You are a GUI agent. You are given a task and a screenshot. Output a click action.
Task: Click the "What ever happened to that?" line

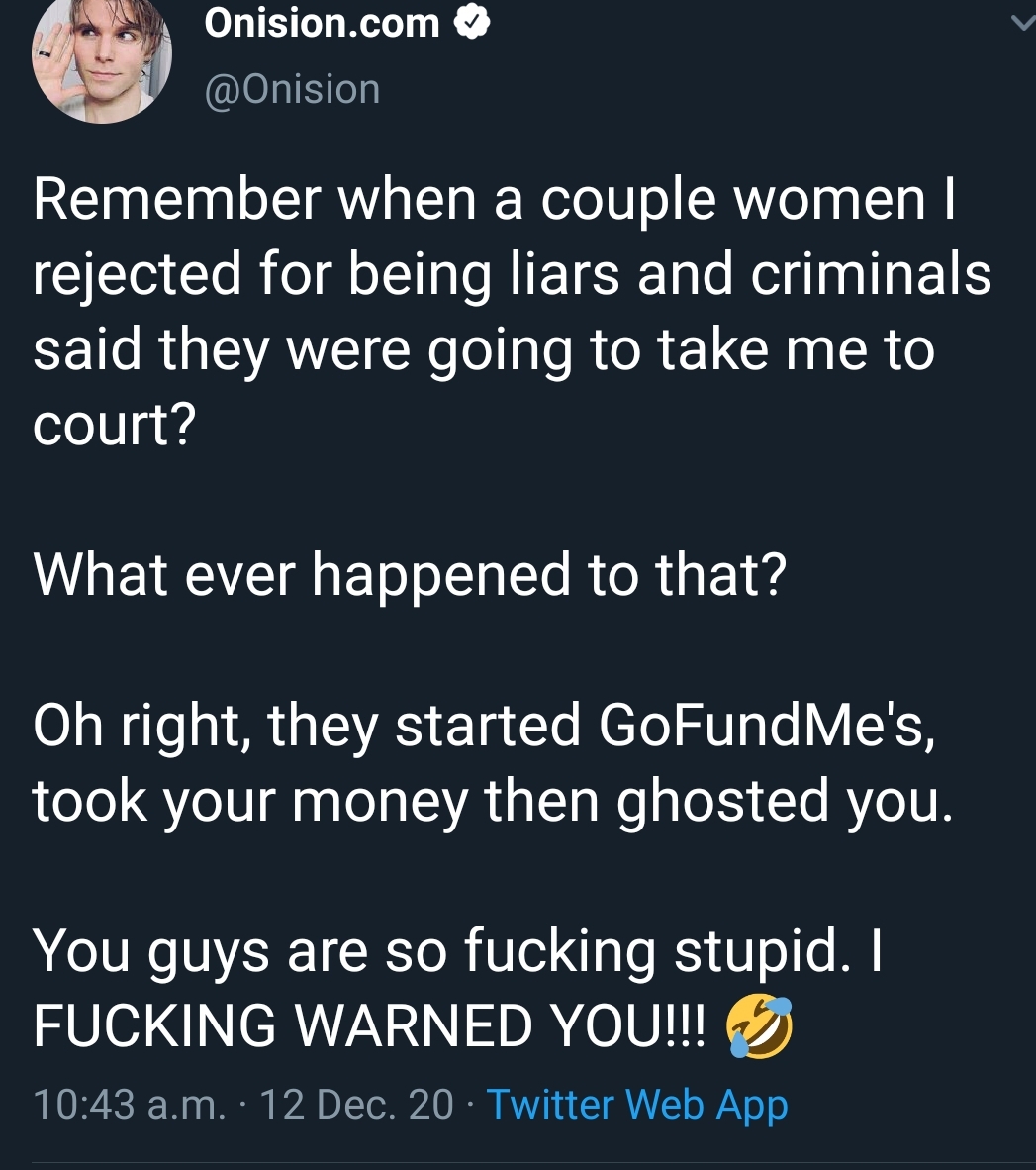[410, 575]
